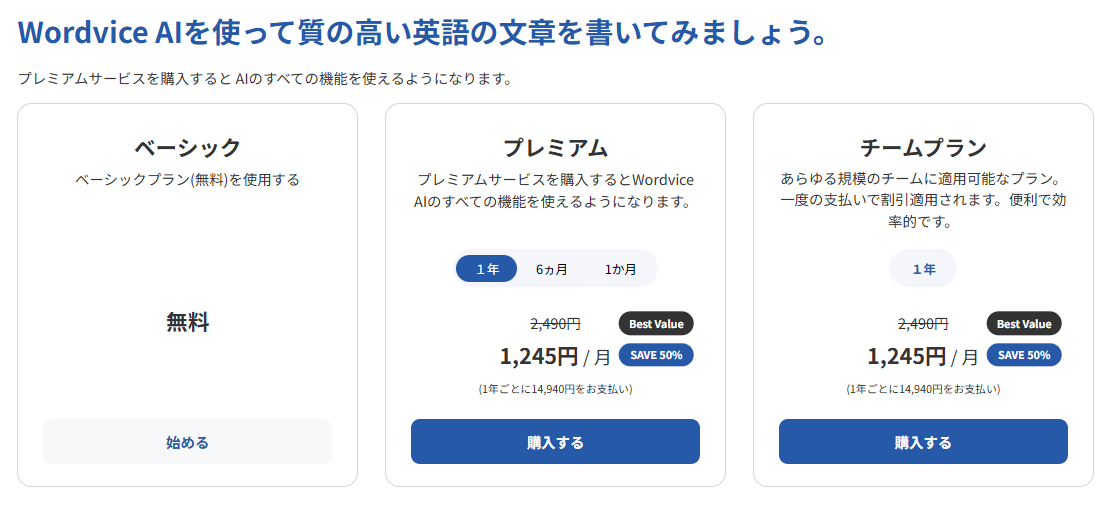Click the SAVE 50% badge in チームプラン
Image resolution: width=1114 pixels, height=506 pixels.
click(x=1024, y=355)
